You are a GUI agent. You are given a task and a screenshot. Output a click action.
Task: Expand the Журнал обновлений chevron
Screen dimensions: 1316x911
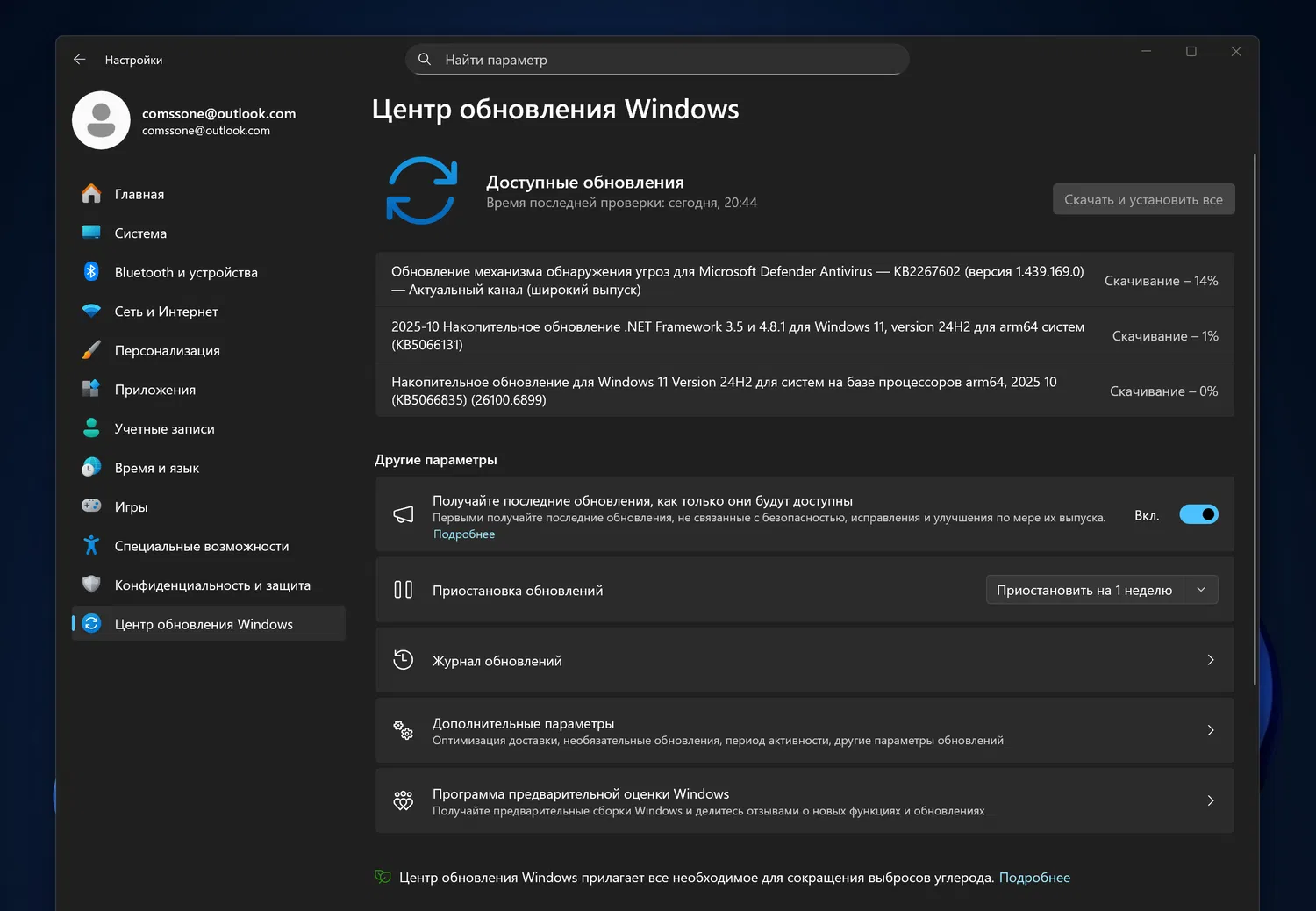pos(1211,660)
